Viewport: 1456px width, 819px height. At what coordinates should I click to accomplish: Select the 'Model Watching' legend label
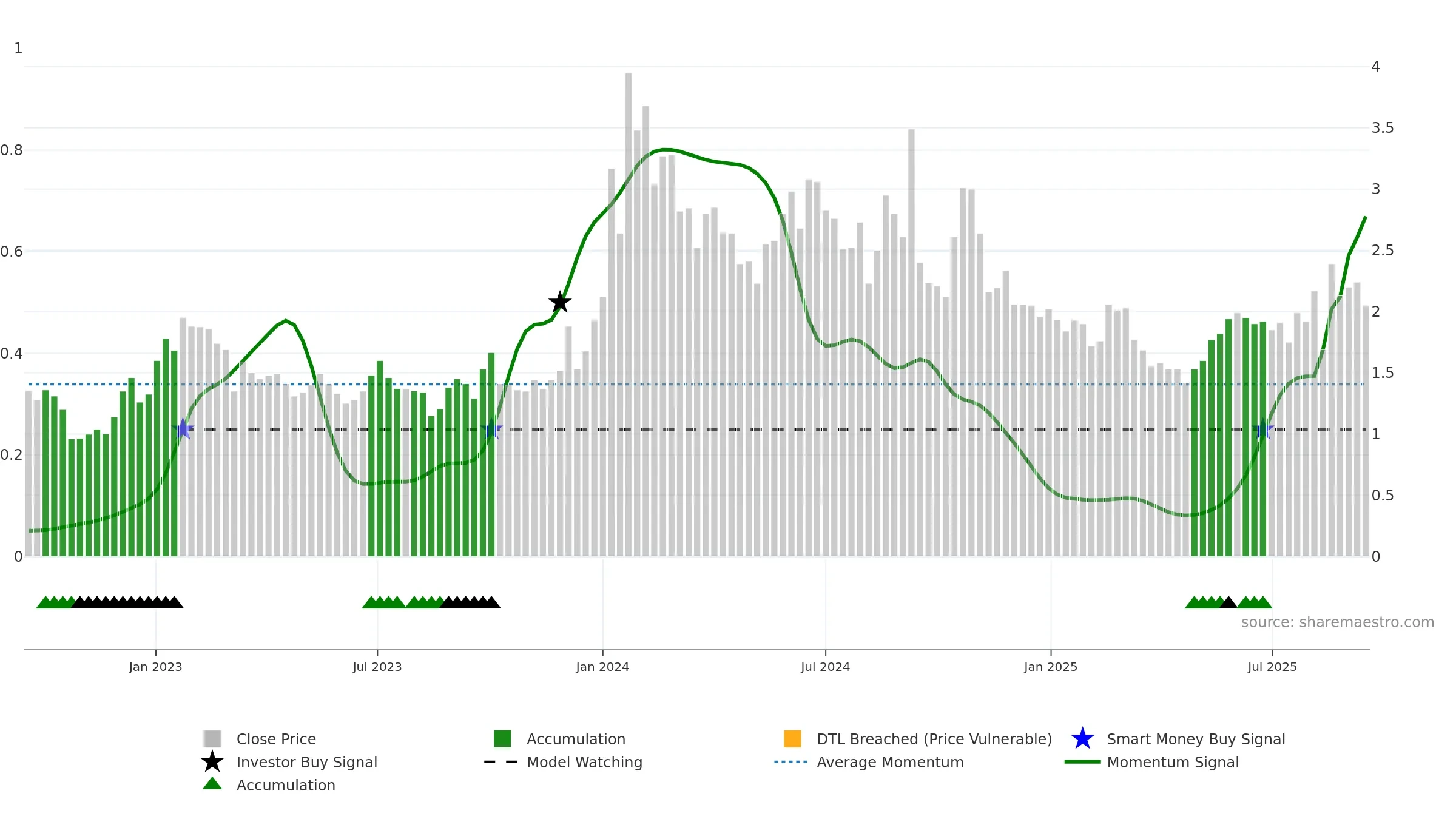pyautogui.click(x=584, y=762)
